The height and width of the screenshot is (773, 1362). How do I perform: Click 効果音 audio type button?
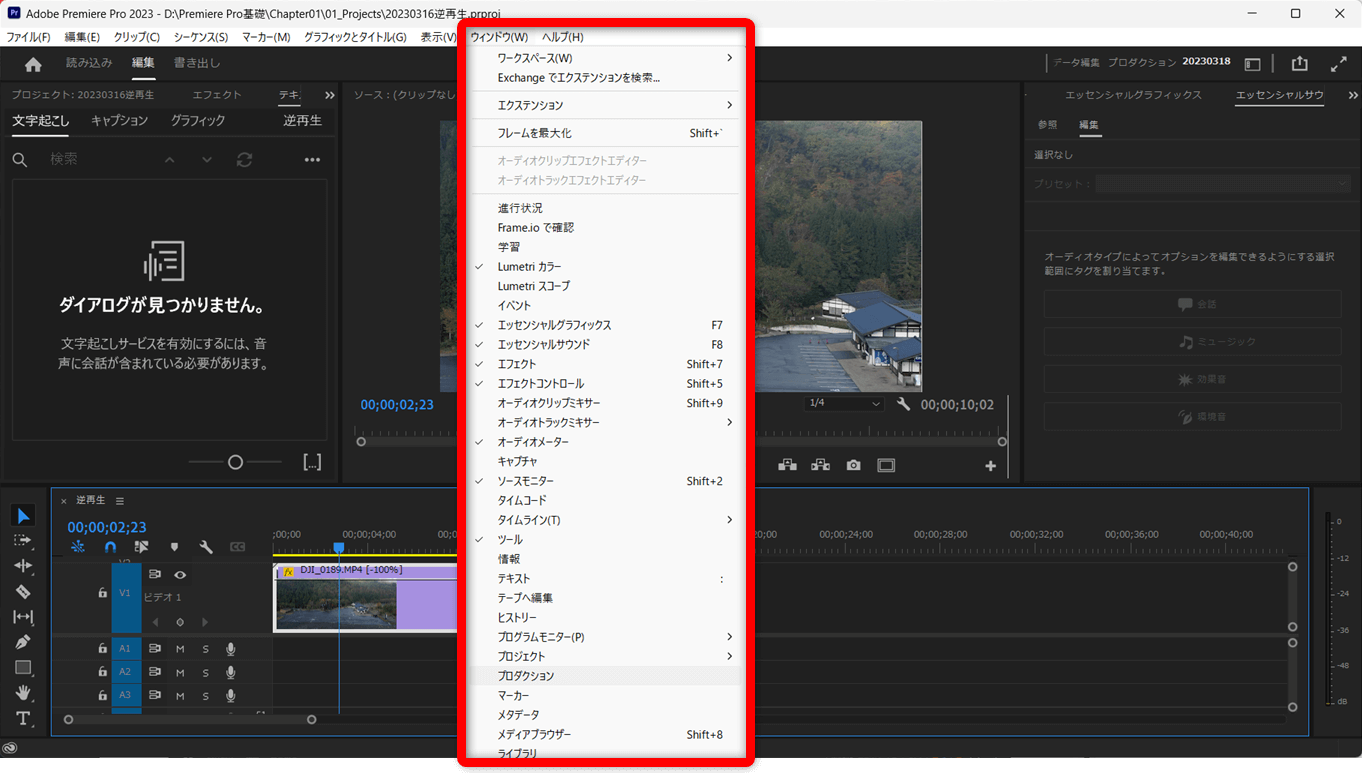(x=1192, y=379)
